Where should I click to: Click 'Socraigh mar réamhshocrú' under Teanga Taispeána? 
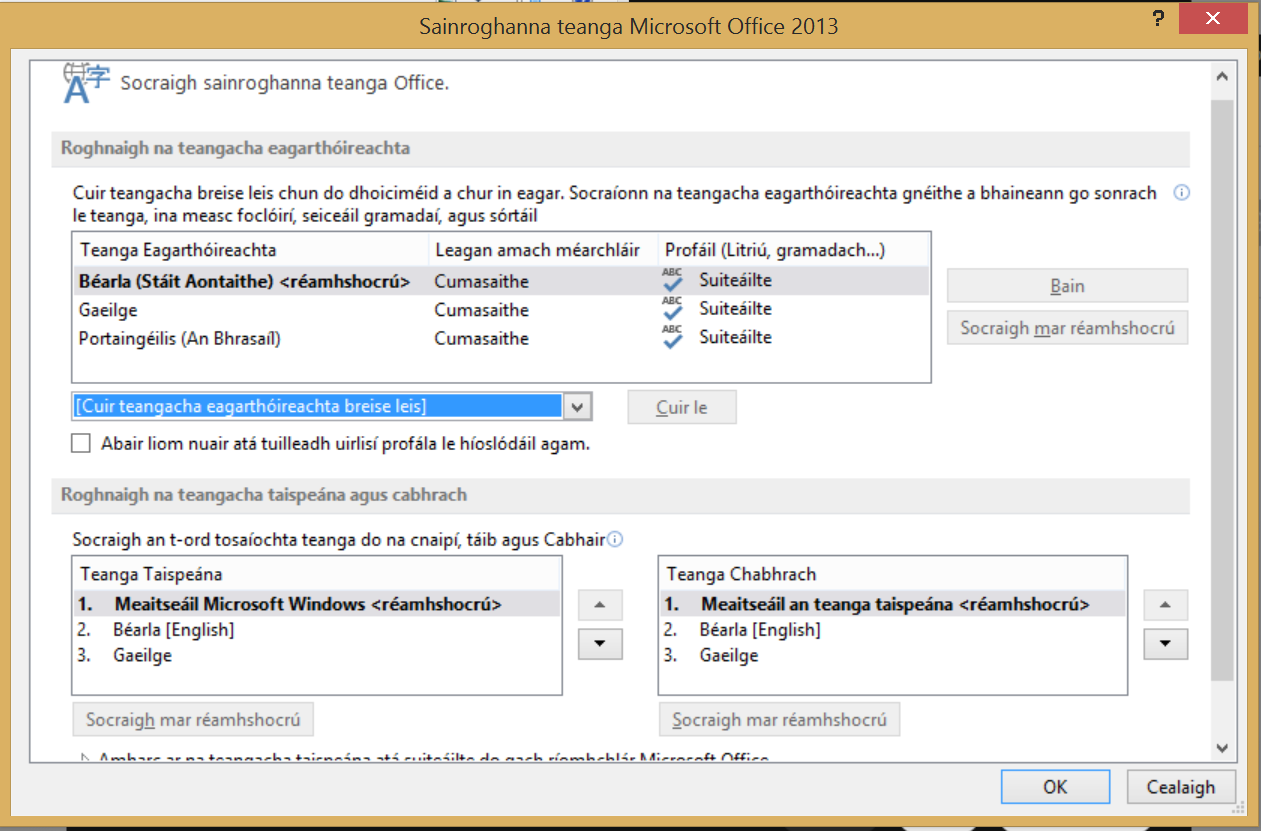click(193, 720)
